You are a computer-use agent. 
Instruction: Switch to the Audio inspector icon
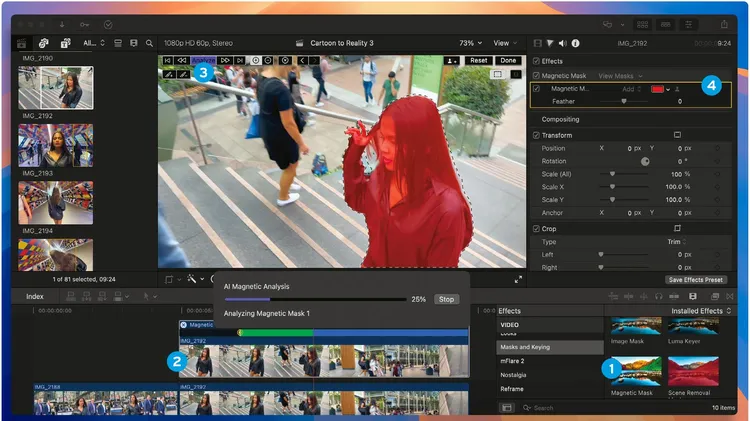[x=562, y=43]
